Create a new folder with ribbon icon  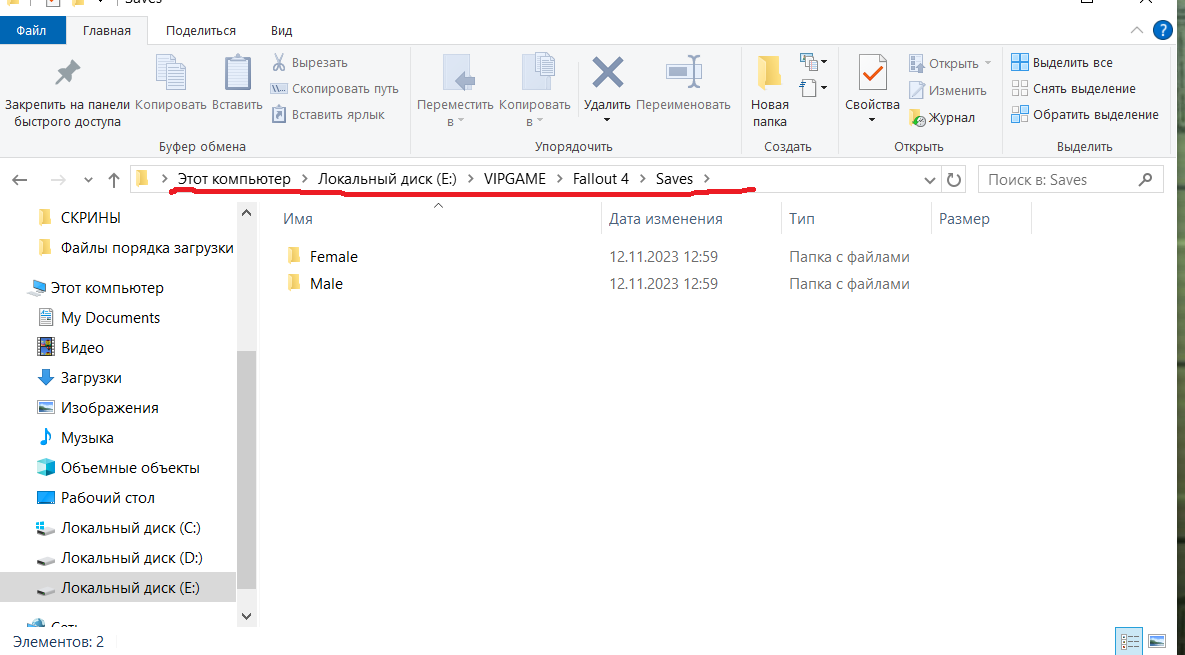[769, 74]
